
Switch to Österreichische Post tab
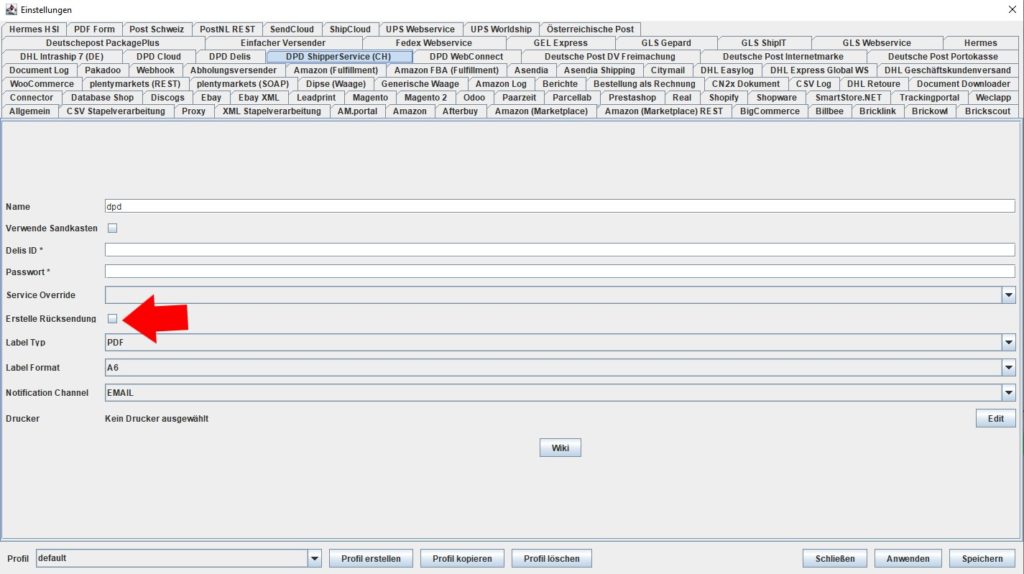coord(590,29)
